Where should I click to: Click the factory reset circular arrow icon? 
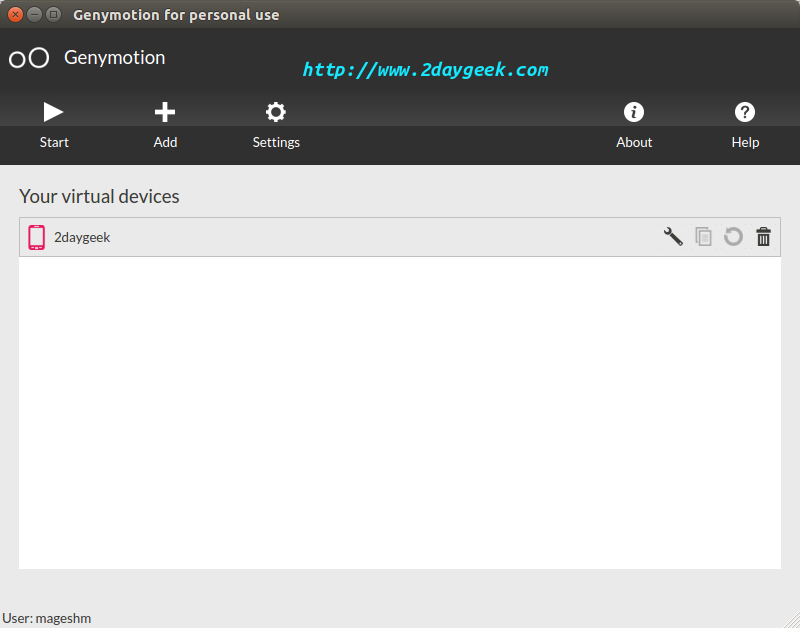[x=733, y=237]
